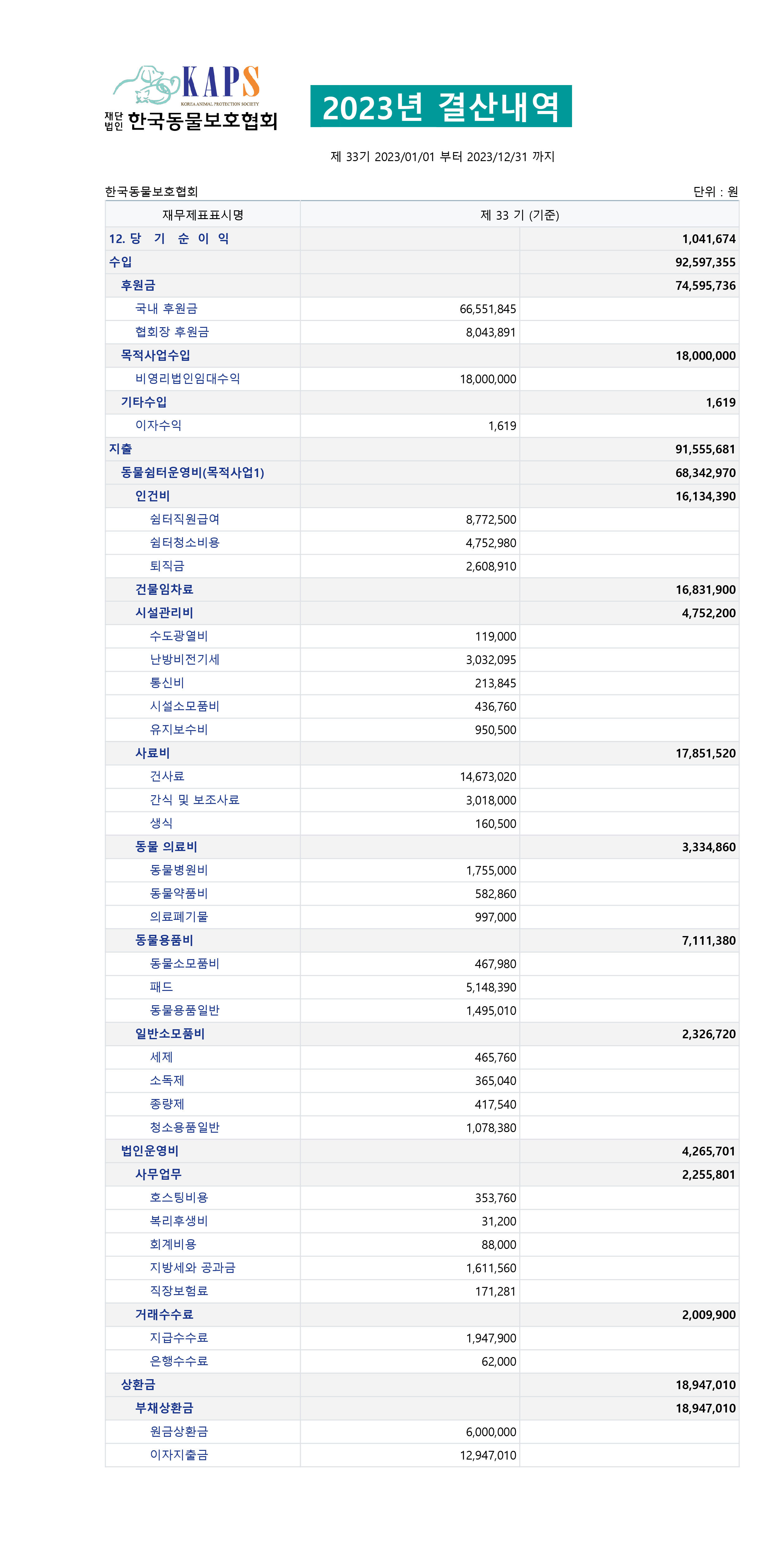The width and height of the screenshot is (774, 1568).
Task: Click the '재무제표표시명' column header
Action: [203, 215]
